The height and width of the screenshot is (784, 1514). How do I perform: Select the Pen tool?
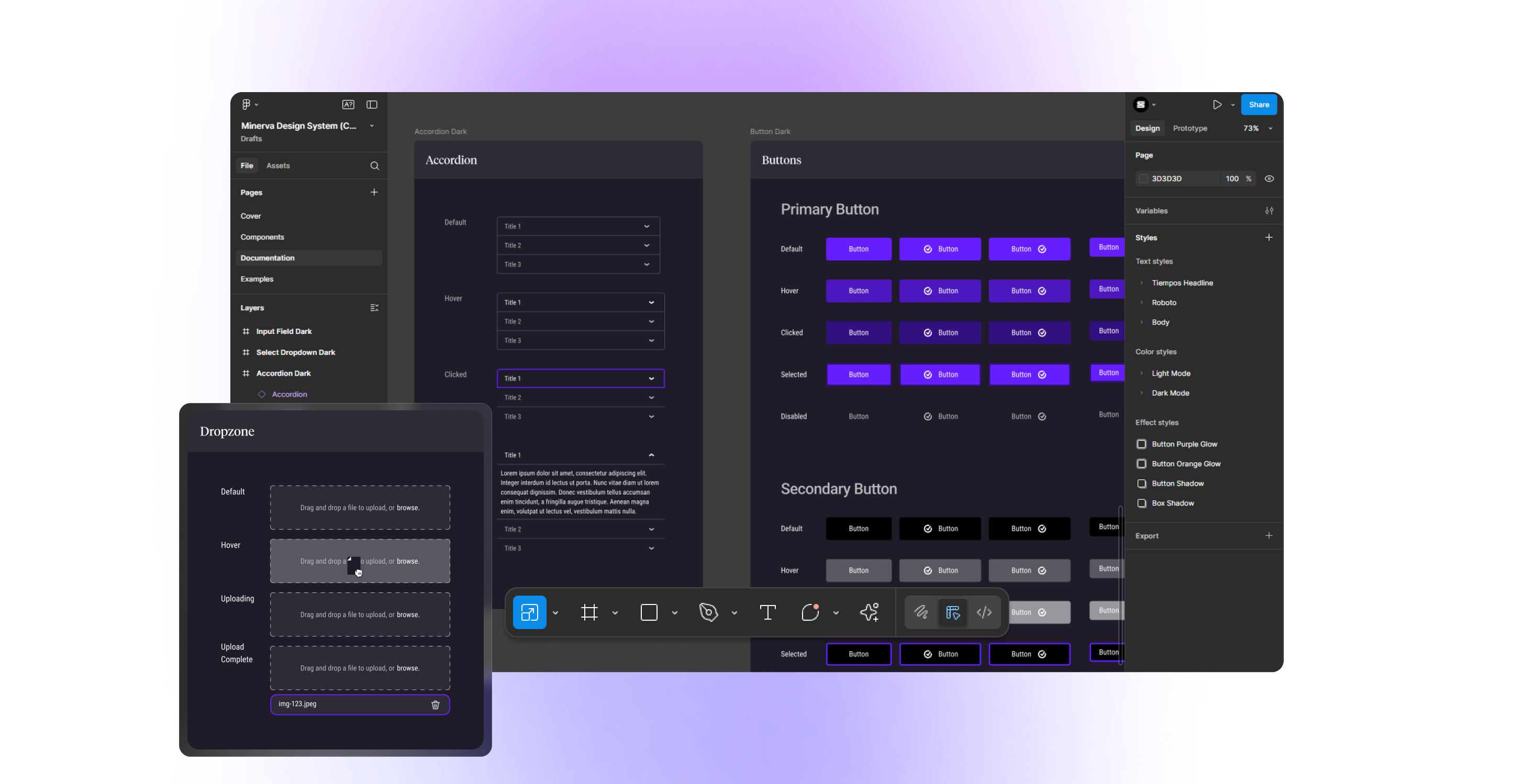[x=709, y=612]
